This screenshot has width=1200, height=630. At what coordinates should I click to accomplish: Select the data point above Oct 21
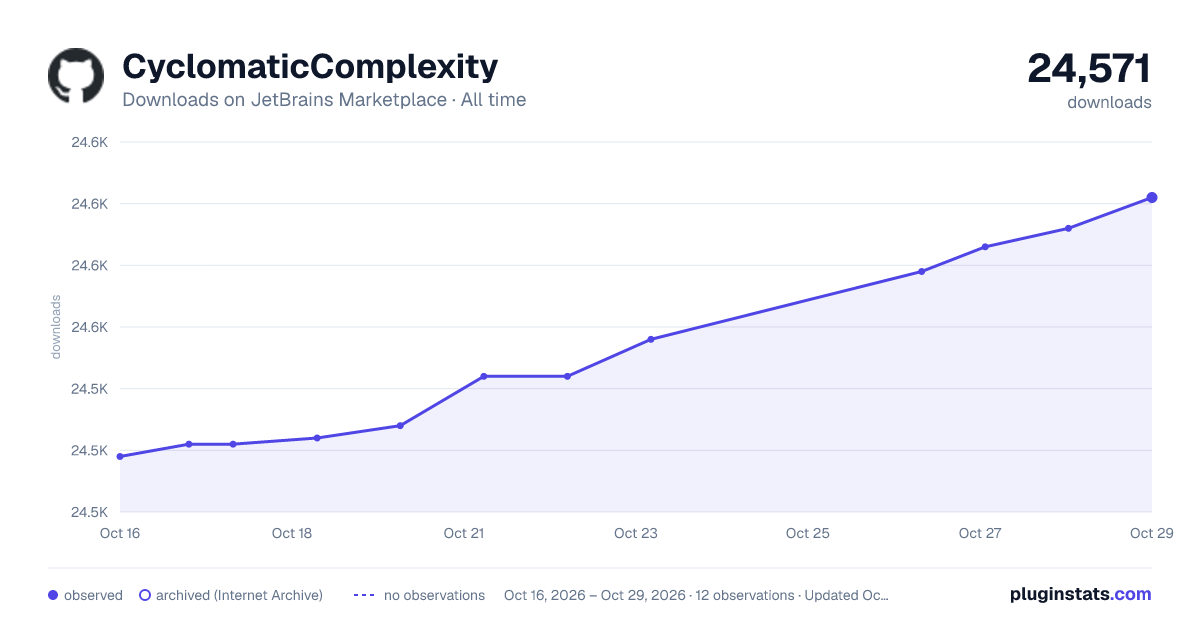484,376
